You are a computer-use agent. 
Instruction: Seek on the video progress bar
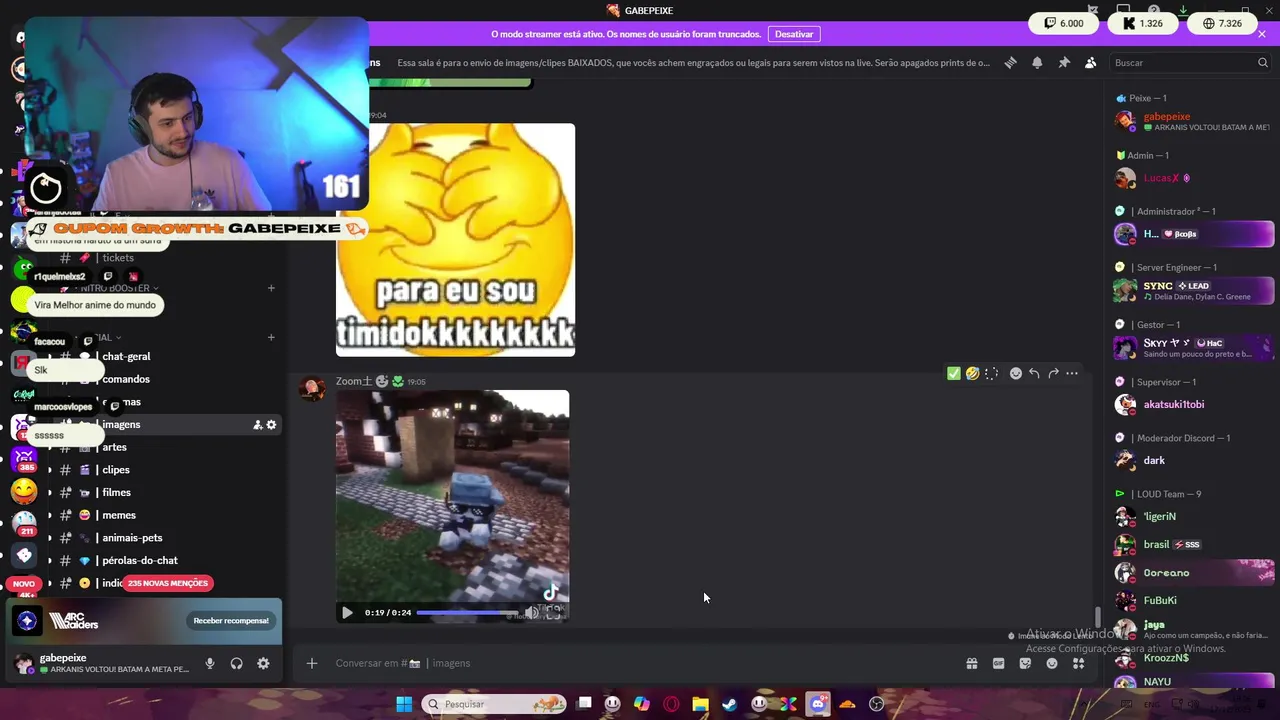click(467, 613)
